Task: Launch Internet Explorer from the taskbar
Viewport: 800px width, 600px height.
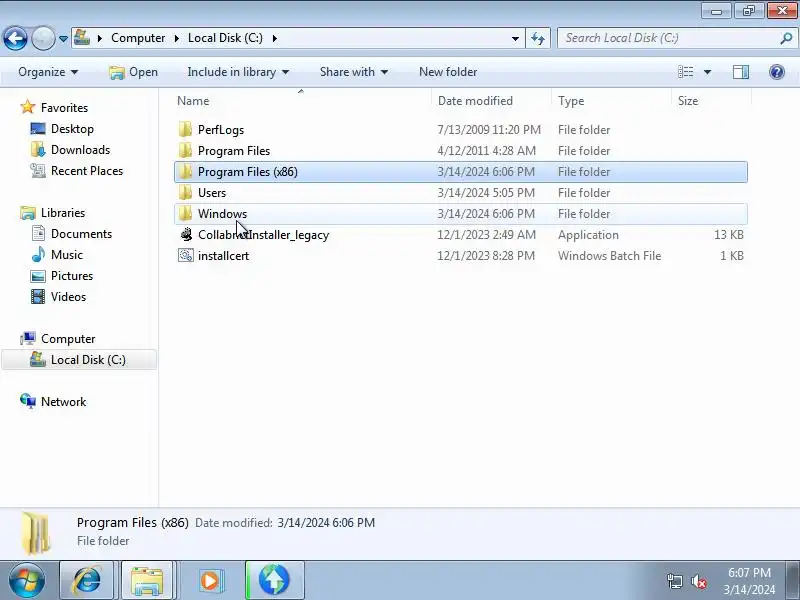Action: pos(87,580)
